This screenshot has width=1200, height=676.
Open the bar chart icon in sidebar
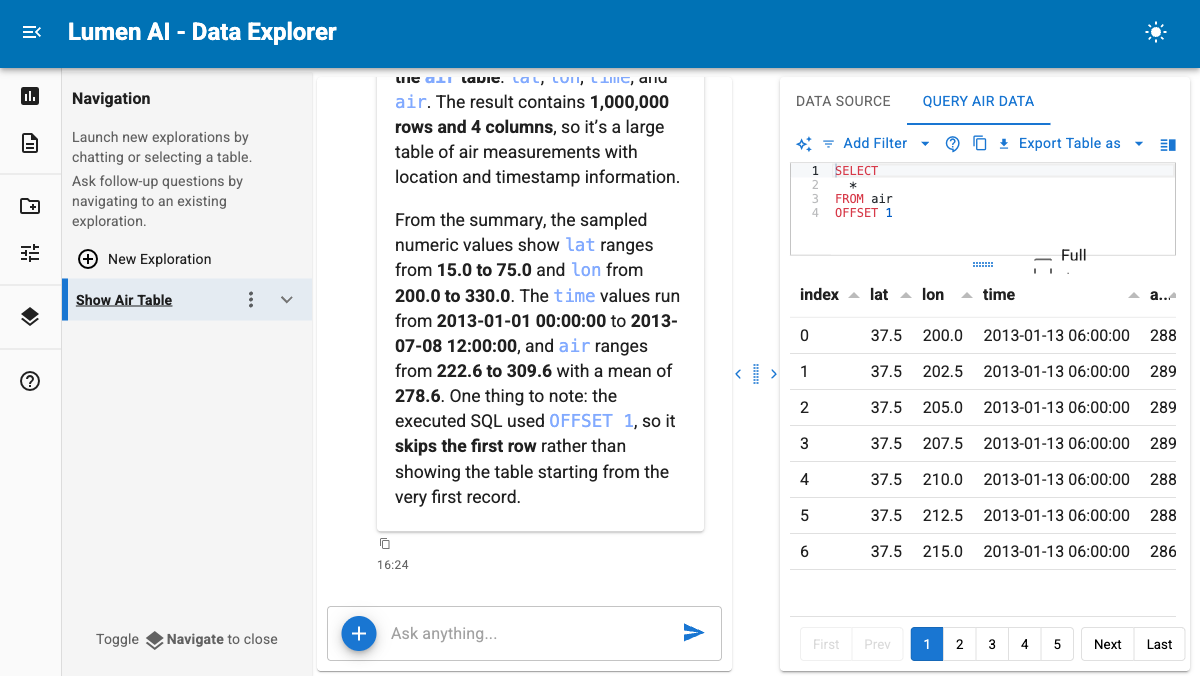coord(30,96)
